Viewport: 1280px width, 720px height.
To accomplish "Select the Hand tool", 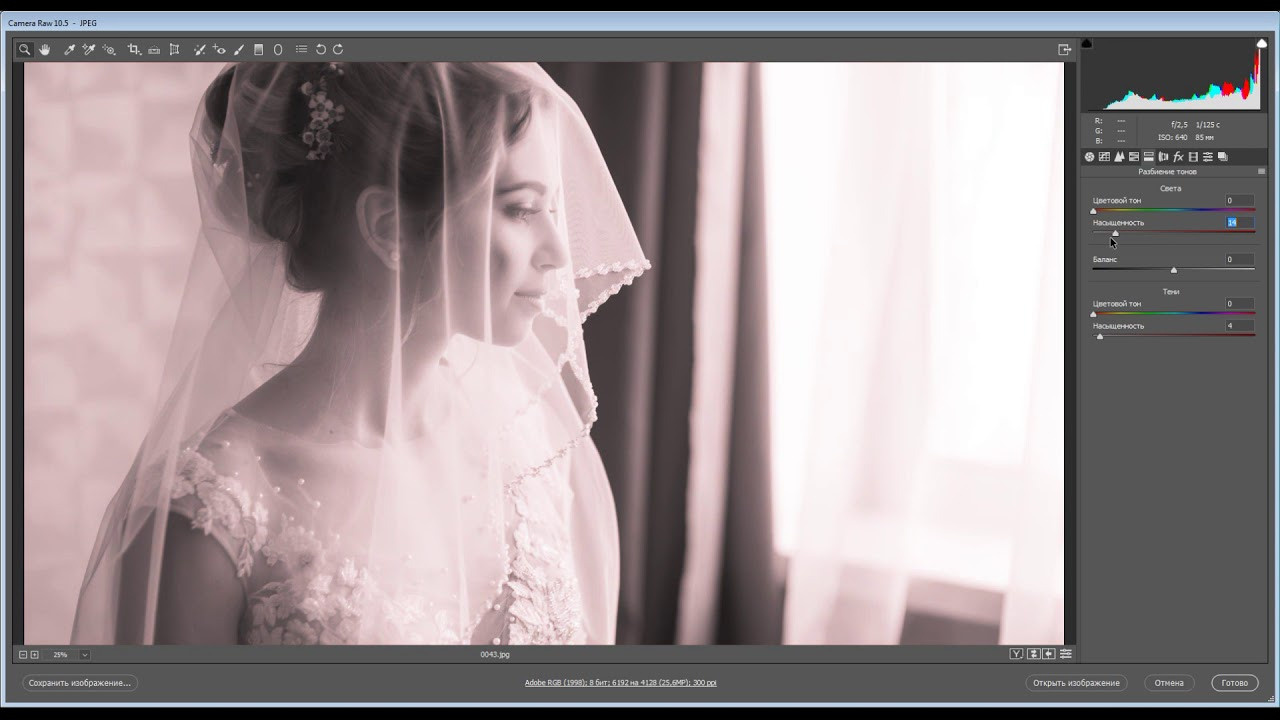I will pos(45,49).
